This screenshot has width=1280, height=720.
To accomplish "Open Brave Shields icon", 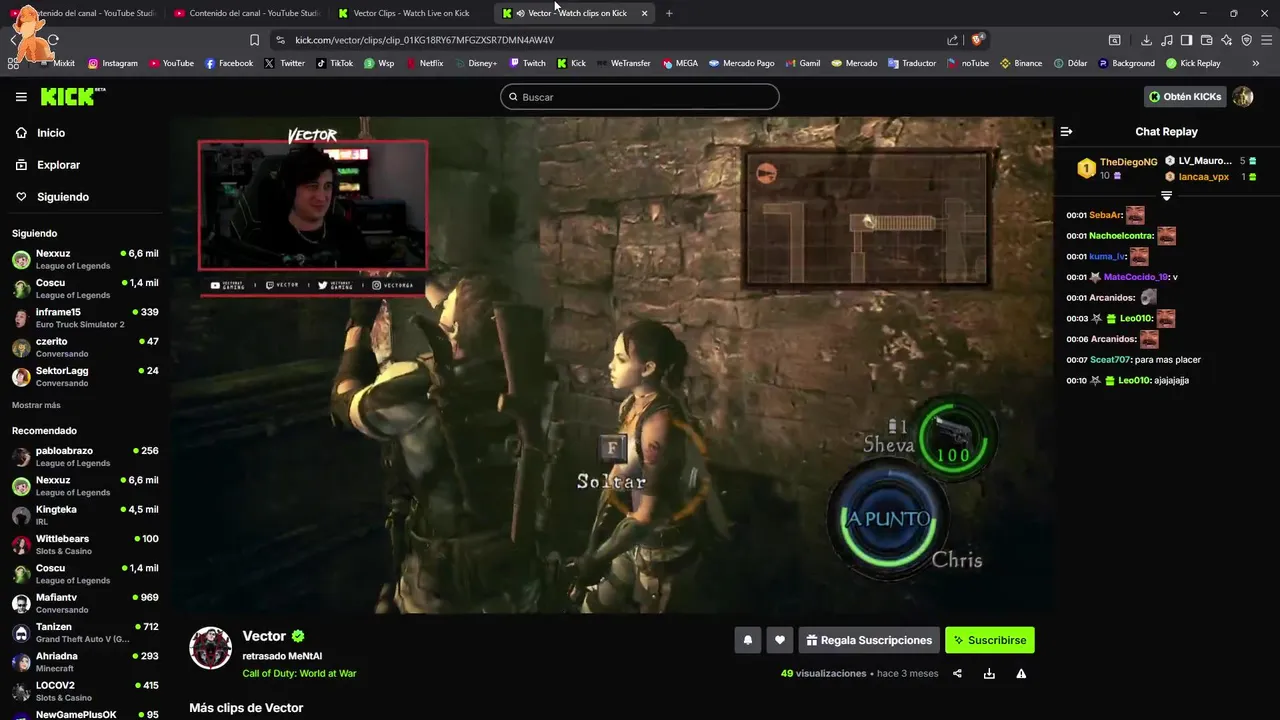I will [x=978, y=40].
